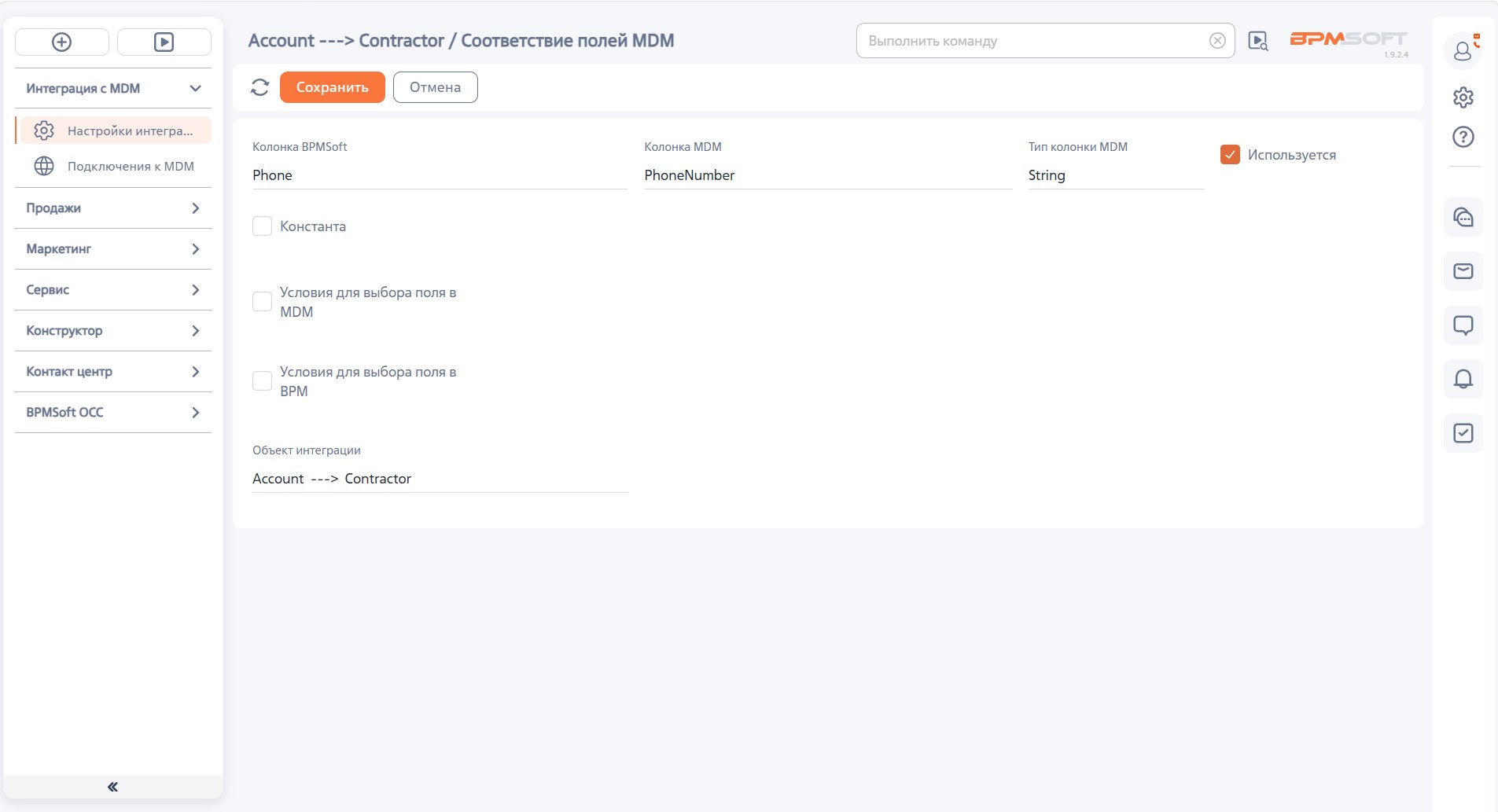1498x812 pixels.
Task: Expand the BPMSoft OCC section
Action: pos(113,413)
